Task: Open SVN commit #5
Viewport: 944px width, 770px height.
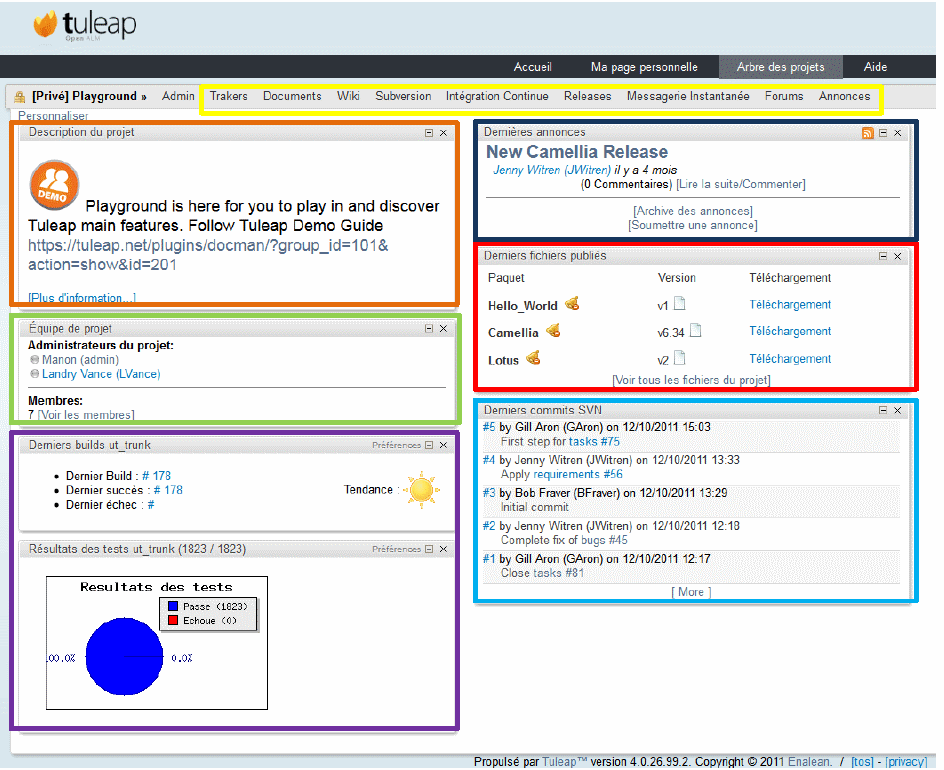Action: (489, 427)
